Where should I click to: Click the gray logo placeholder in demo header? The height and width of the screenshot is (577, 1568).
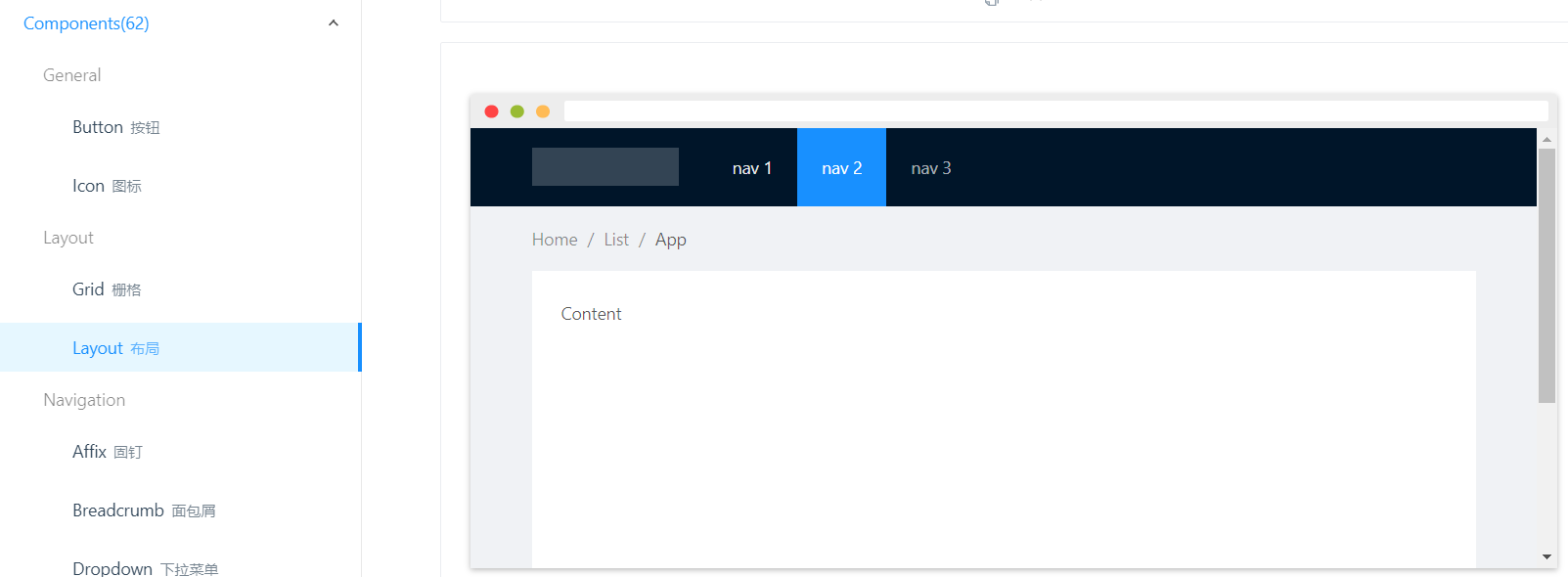point(605,166)
